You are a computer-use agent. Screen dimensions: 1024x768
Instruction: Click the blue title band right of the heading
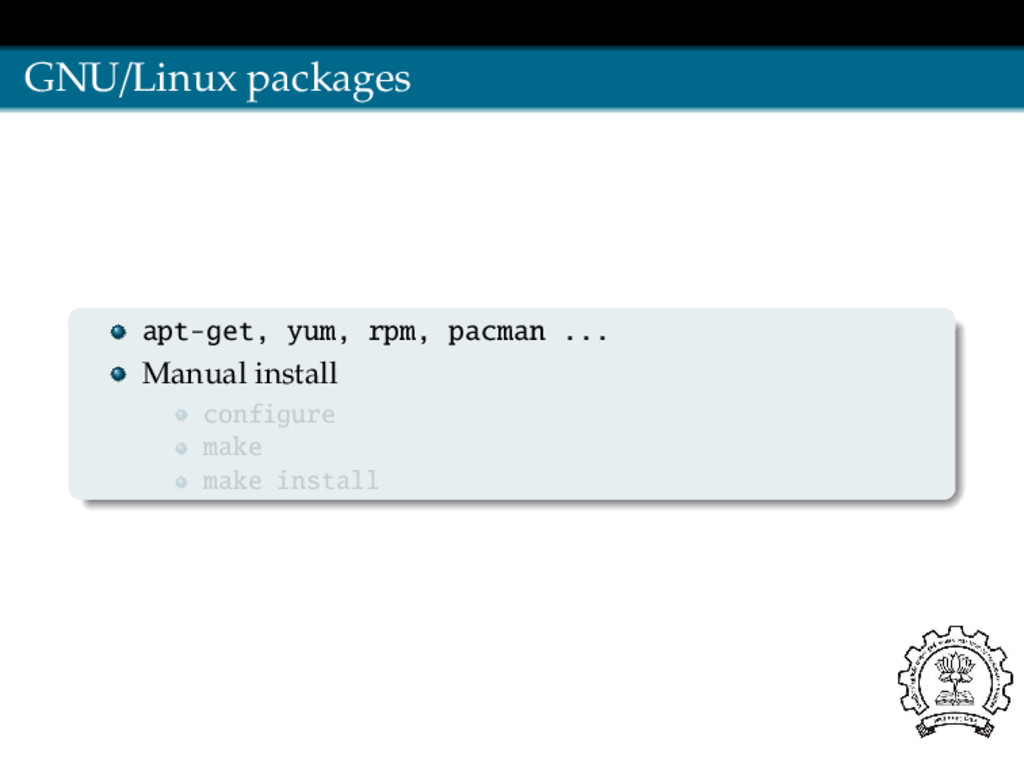tap(717, 78)
